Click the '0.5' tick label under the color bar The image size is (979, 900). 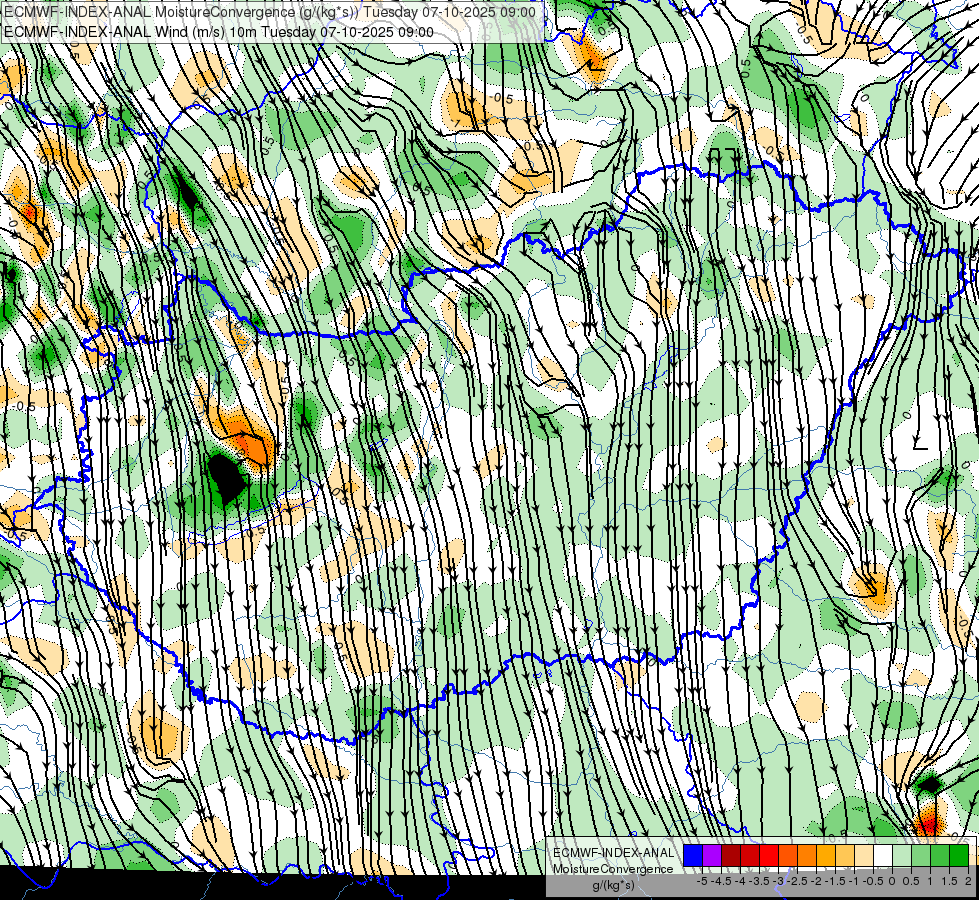pos(911,881)
